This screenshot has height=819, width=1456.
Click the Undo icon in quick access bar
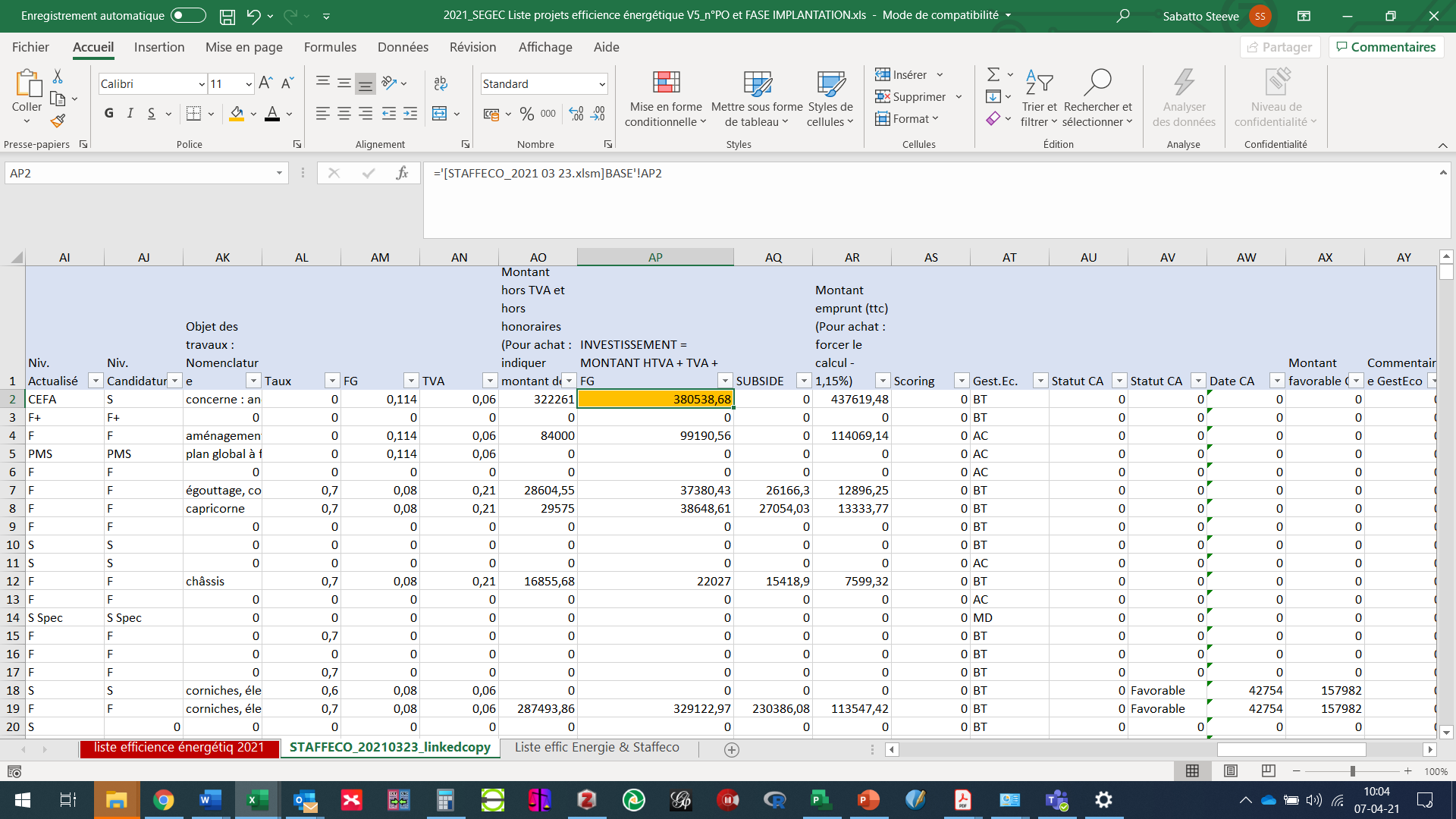260,15
